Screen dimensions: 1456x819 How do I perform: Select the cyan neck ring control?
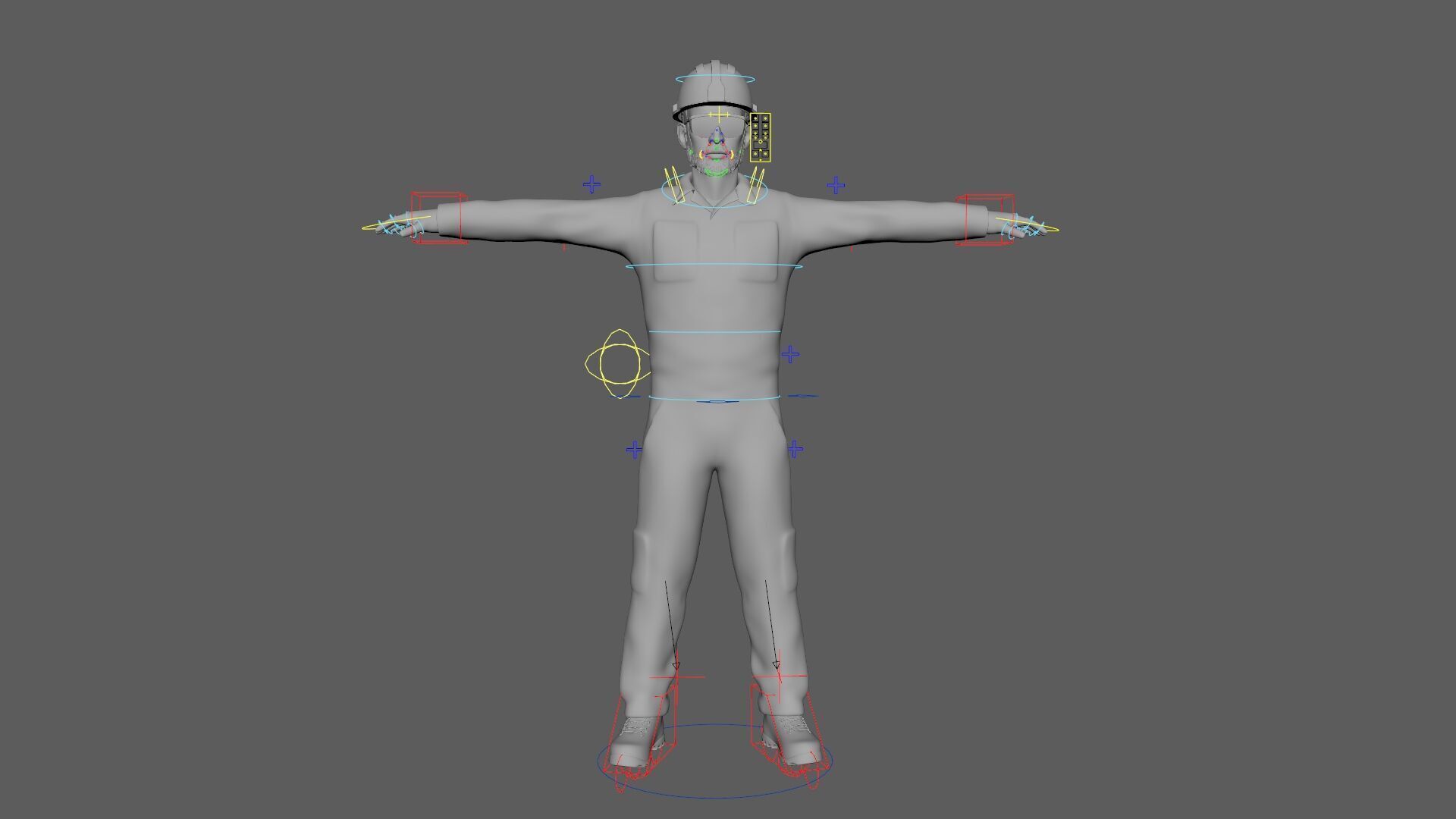(x=715, y=190)
